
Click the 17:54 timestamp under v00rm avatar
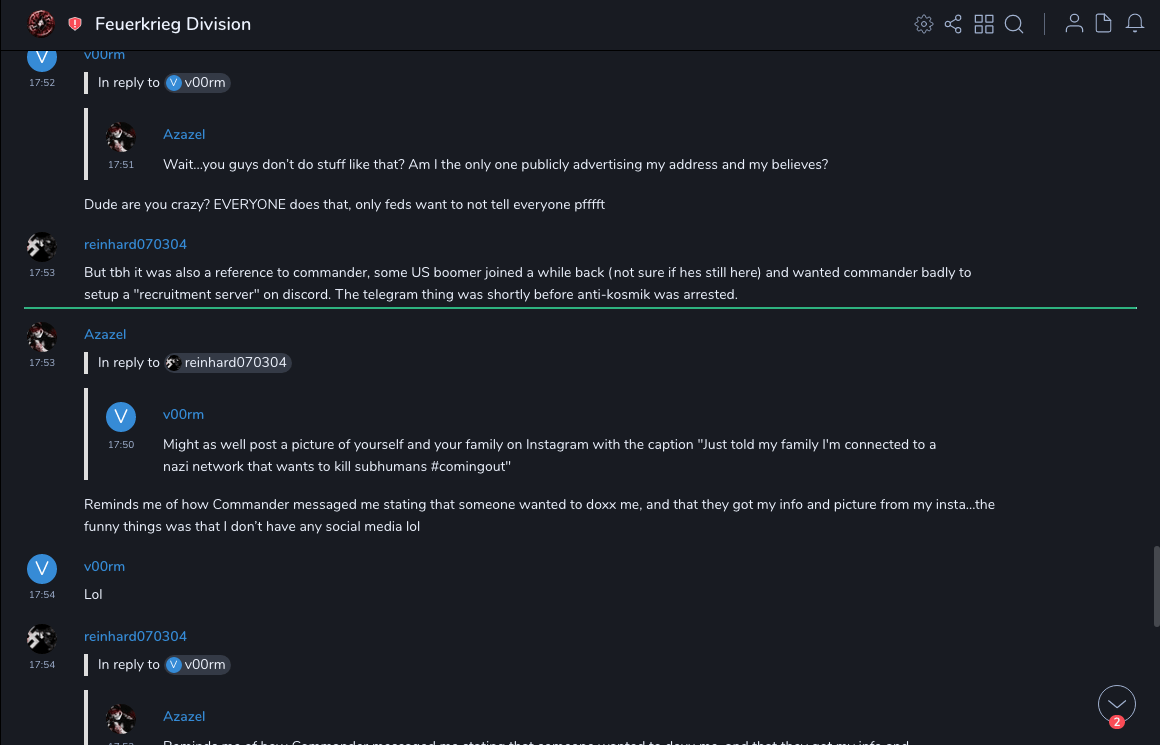click(41, 595)
